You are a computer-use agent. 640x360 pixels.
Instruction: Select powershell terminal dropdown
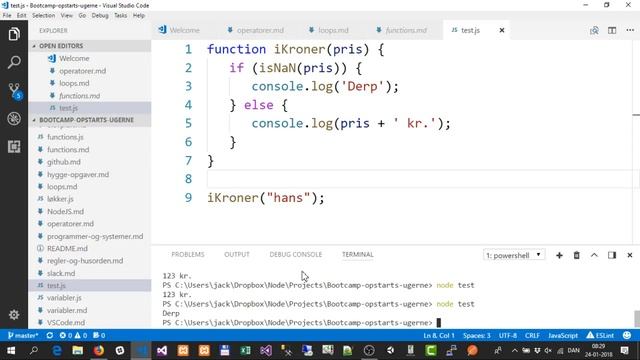pos(514,255)
